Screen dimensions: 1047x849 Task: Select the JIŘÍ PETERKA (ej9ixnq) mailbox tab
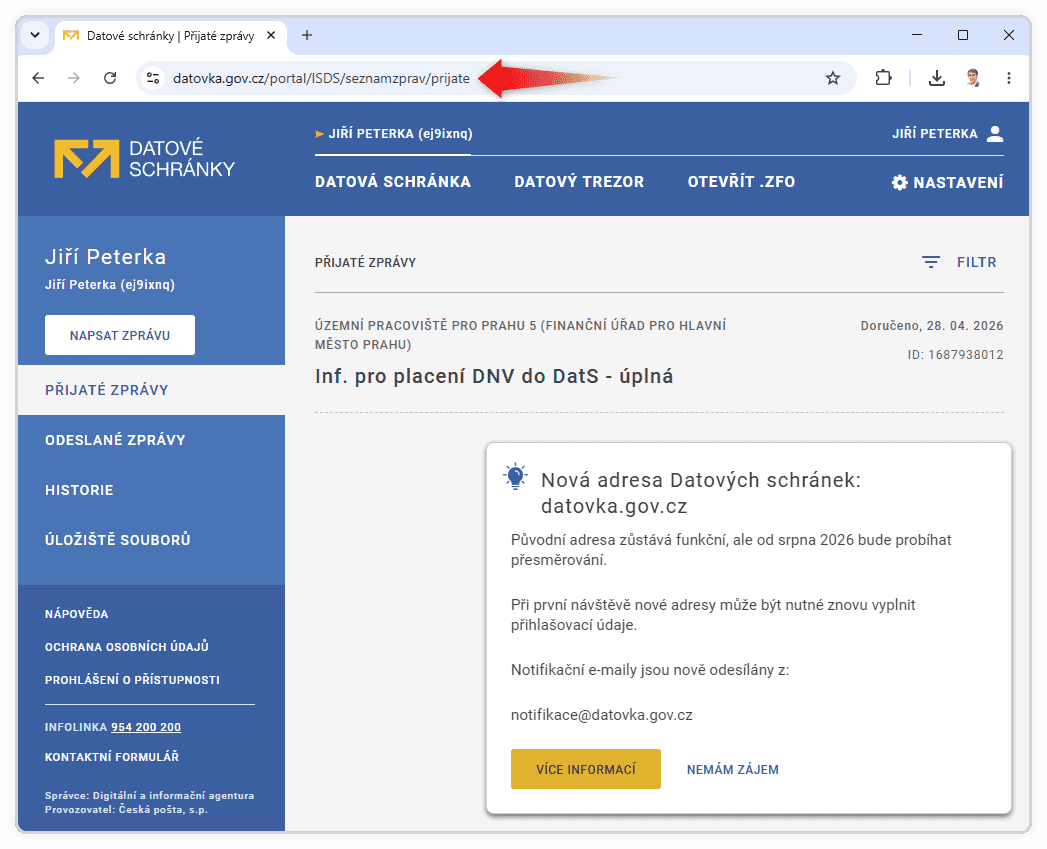pos(393,134)
